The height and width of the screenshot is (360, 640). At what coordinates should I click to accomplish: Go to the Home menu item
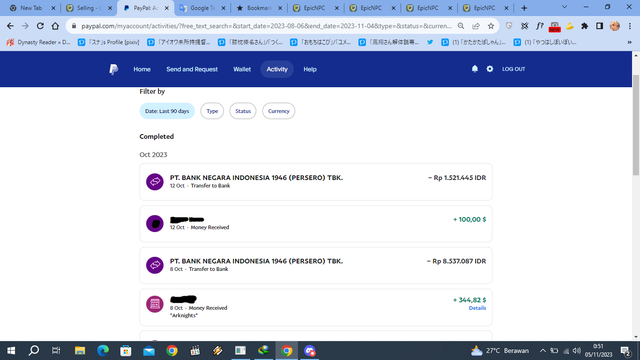(142, 69)
